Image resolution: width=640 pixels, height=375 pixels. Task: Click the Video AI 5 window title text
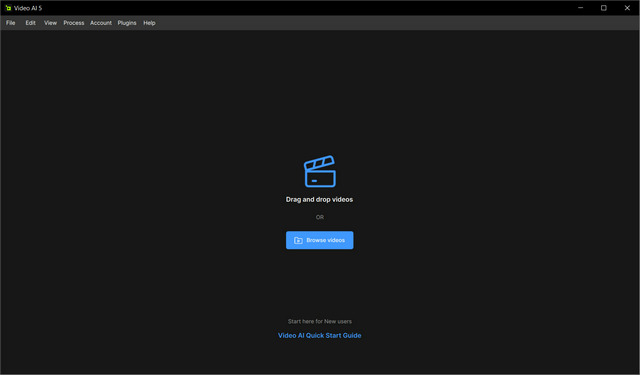pos(28,8)
